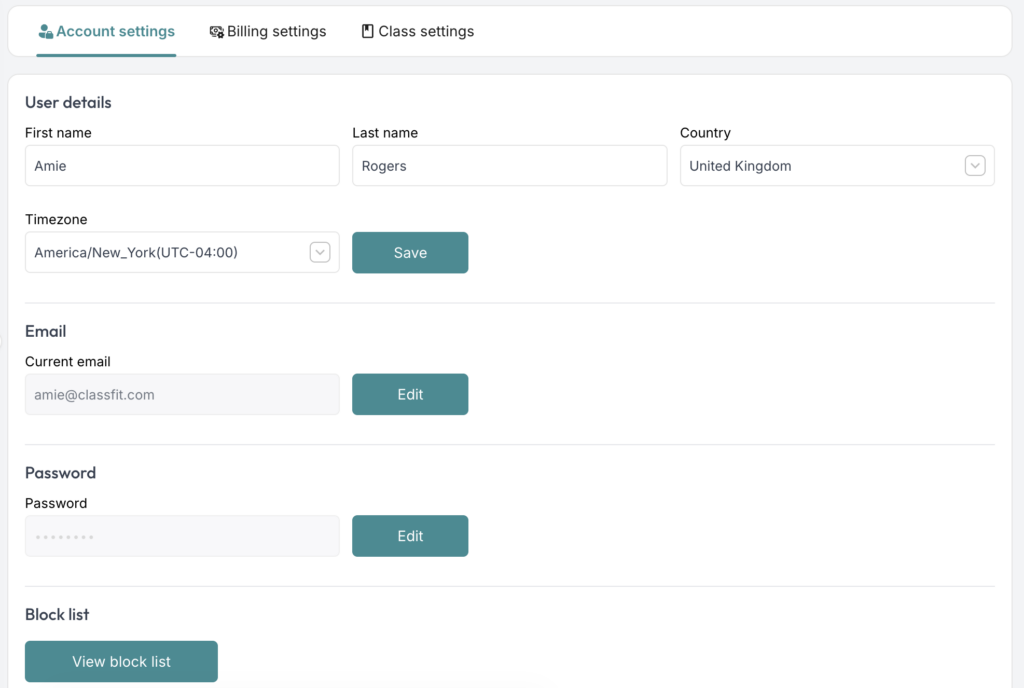Click the Block list heading
1024x688 pixels.
[x=57, y=614]
